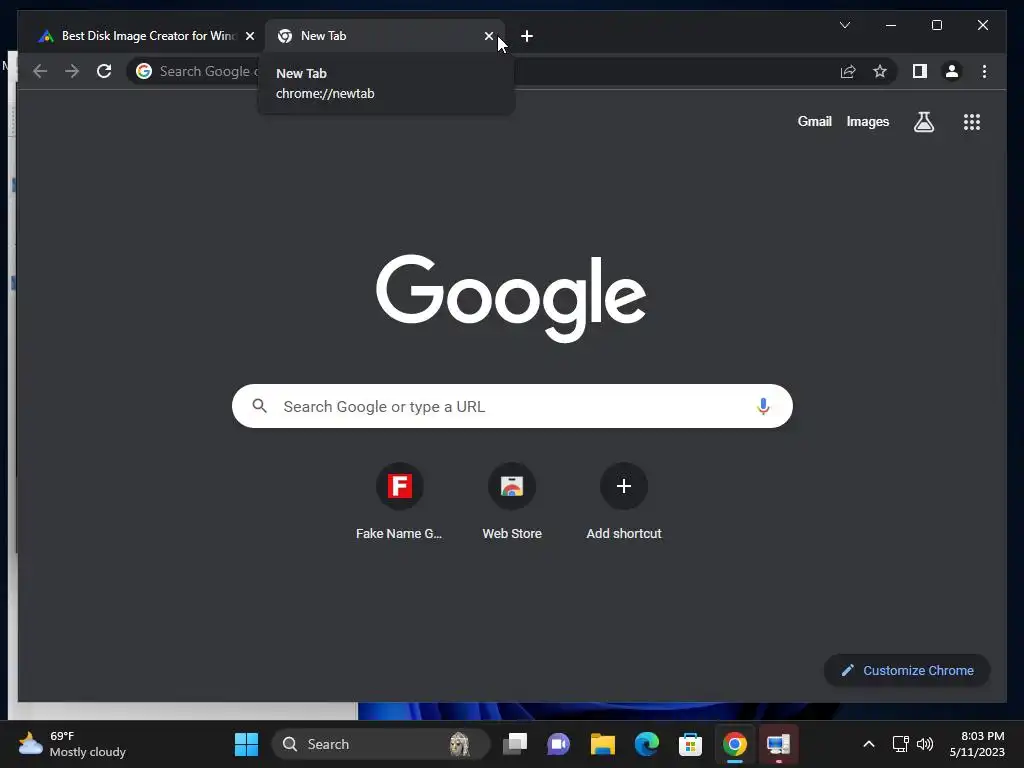
Task: Expand the tab search dropdown arrow
Action: 844,25
